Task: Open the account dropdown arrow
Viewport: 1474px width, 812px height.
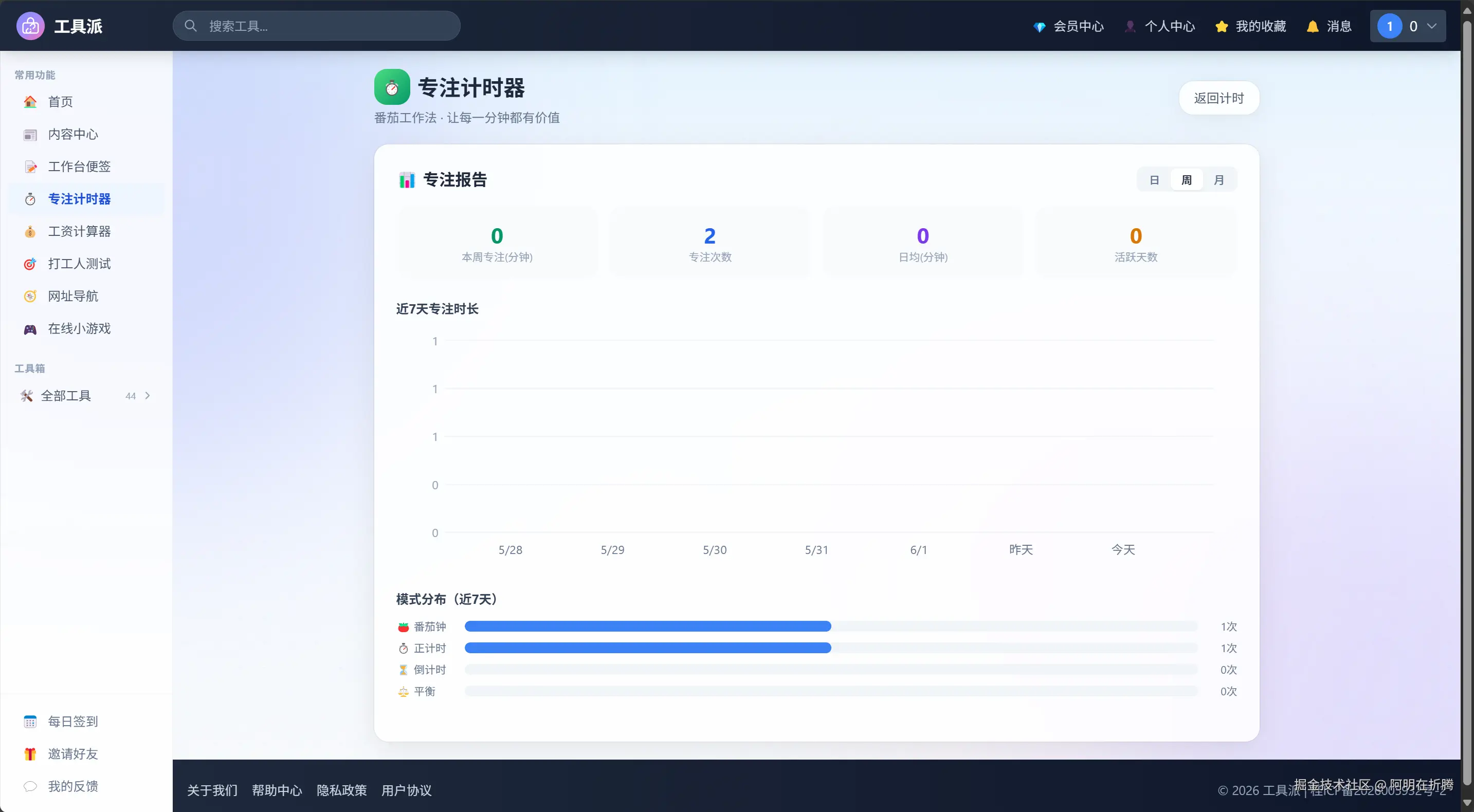Action: 1432,26
